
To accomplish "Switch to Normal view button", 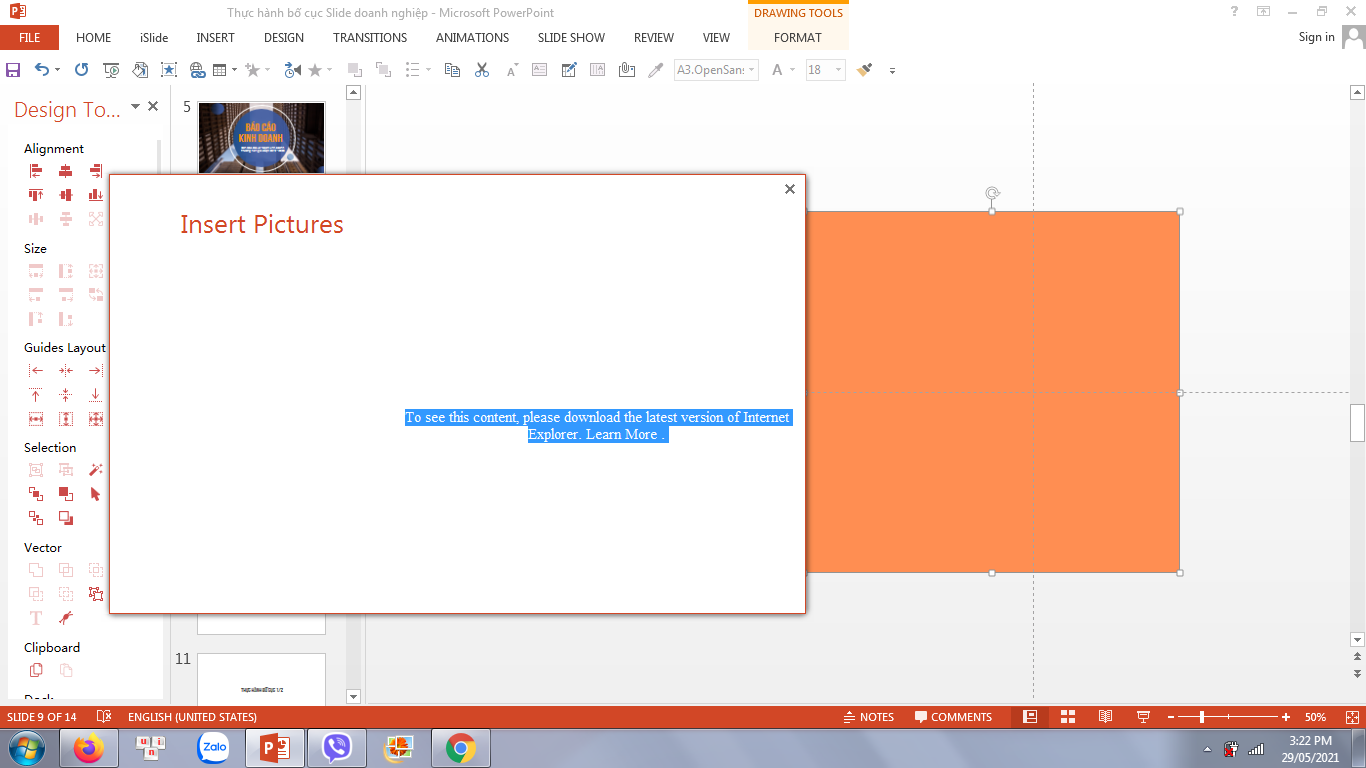I will [1030, 717].
